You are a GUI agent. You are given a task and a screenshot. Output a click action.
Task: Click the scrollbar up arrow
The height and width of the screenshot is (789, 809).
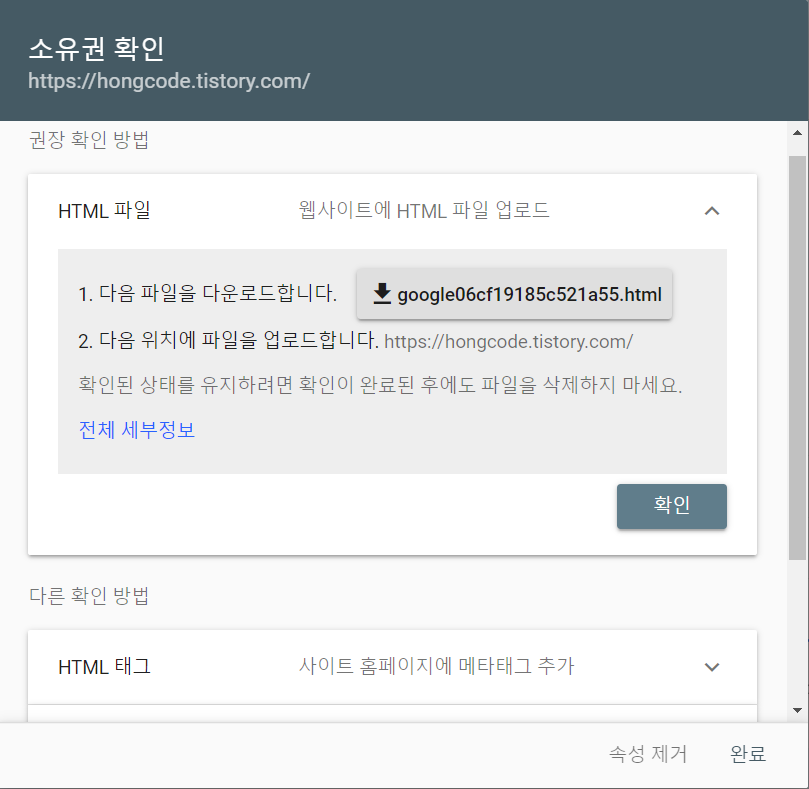[797, 133]
